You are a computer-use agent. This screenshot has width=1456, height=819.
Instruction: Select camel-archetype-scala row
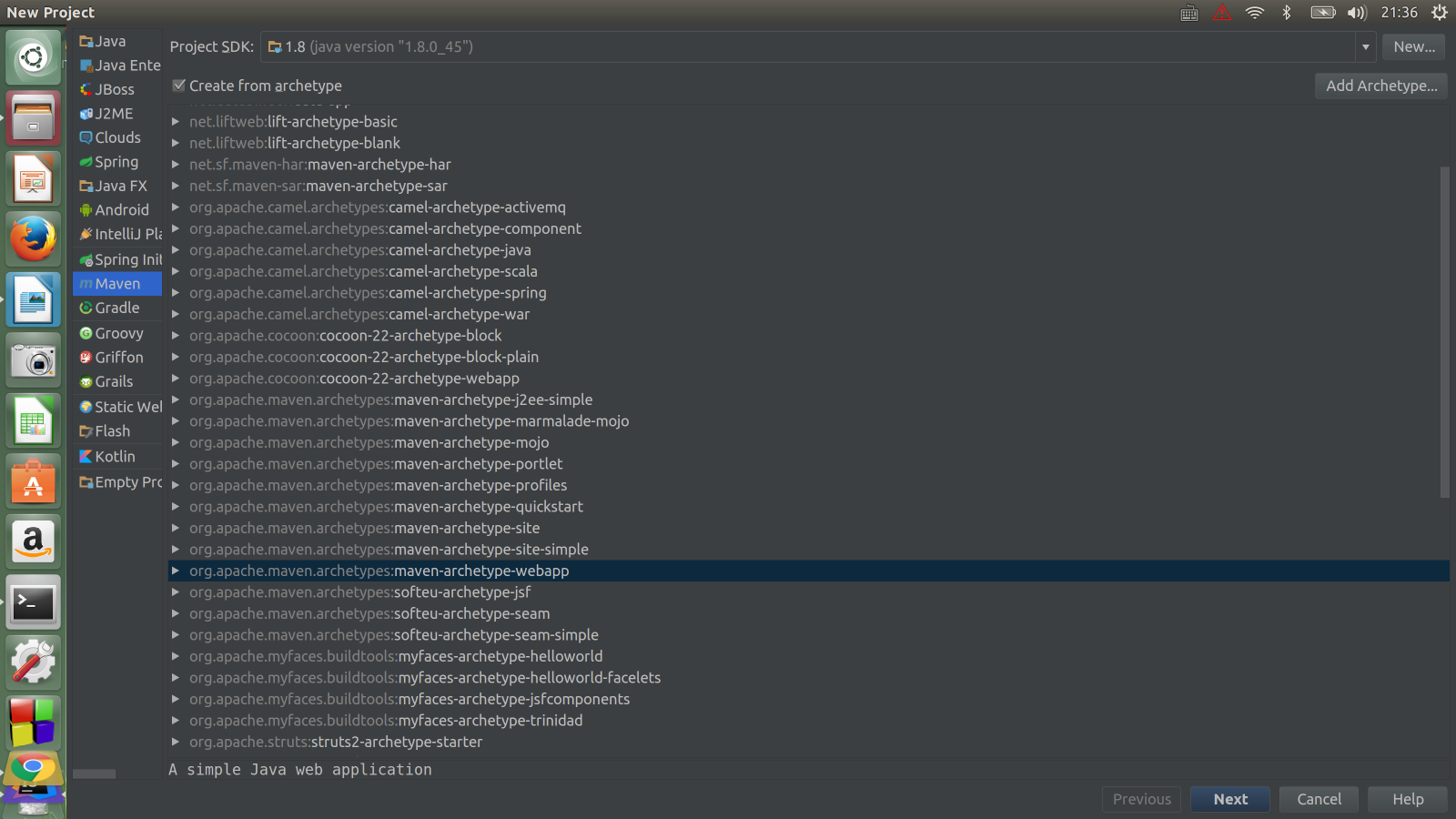(x=809, y=271)
